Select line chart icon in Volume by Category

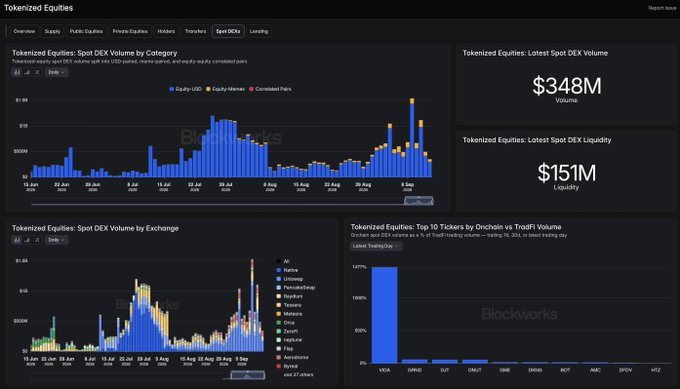[x=27, y=72]
